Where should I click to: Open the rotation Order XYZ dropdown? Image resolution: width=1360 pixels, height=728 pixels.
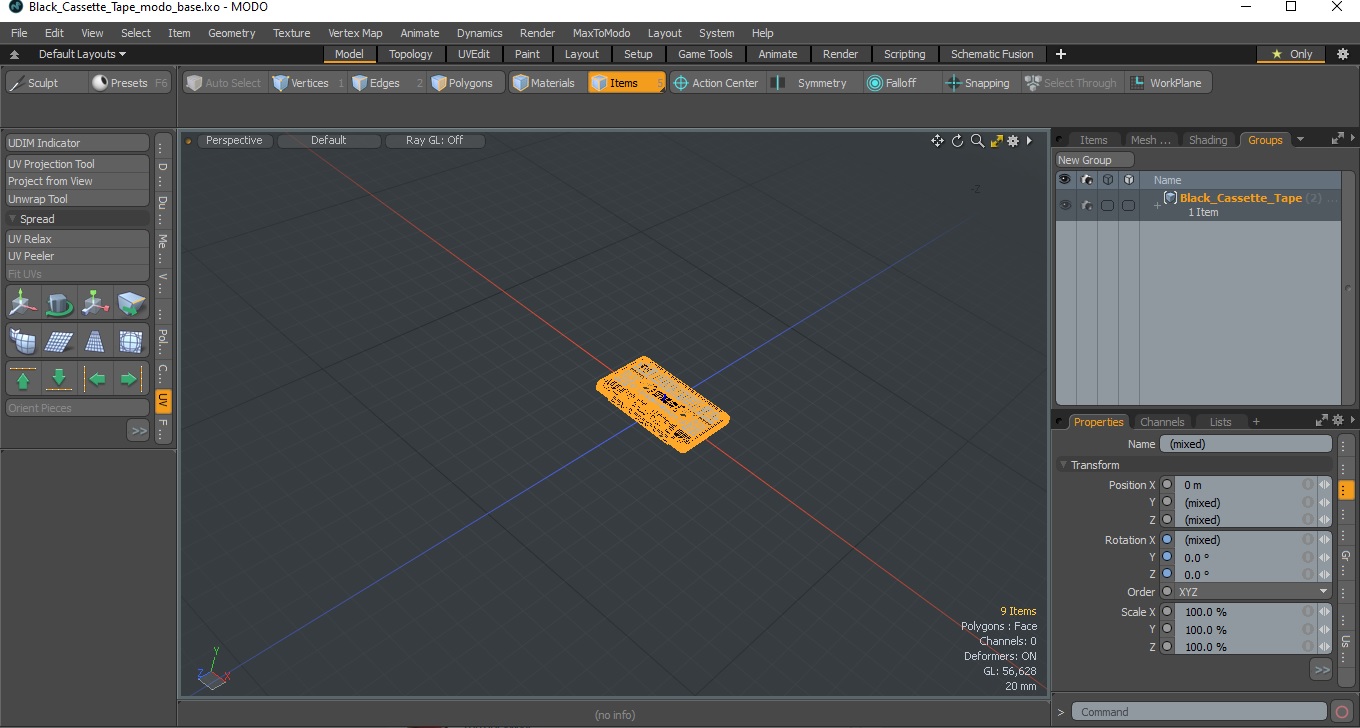(x=1254, y=592)
